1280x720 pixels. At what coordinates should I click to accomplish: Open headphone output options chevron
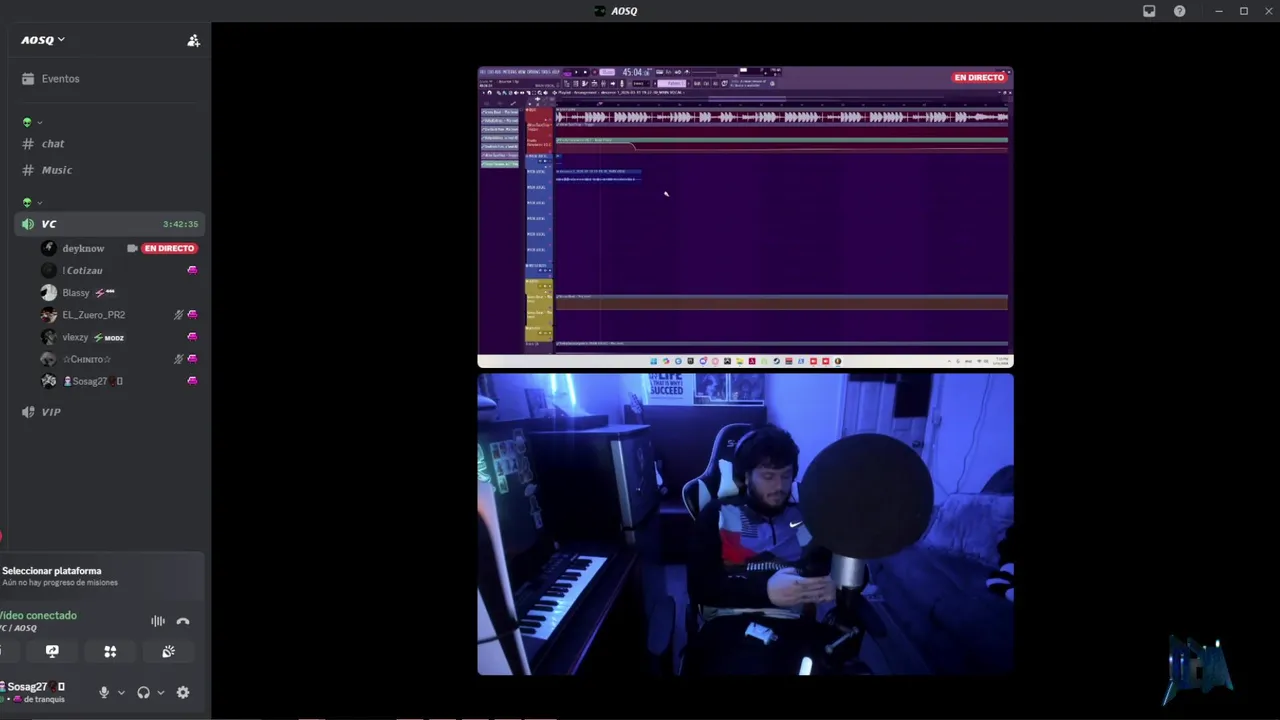click(x=160, y=692)
